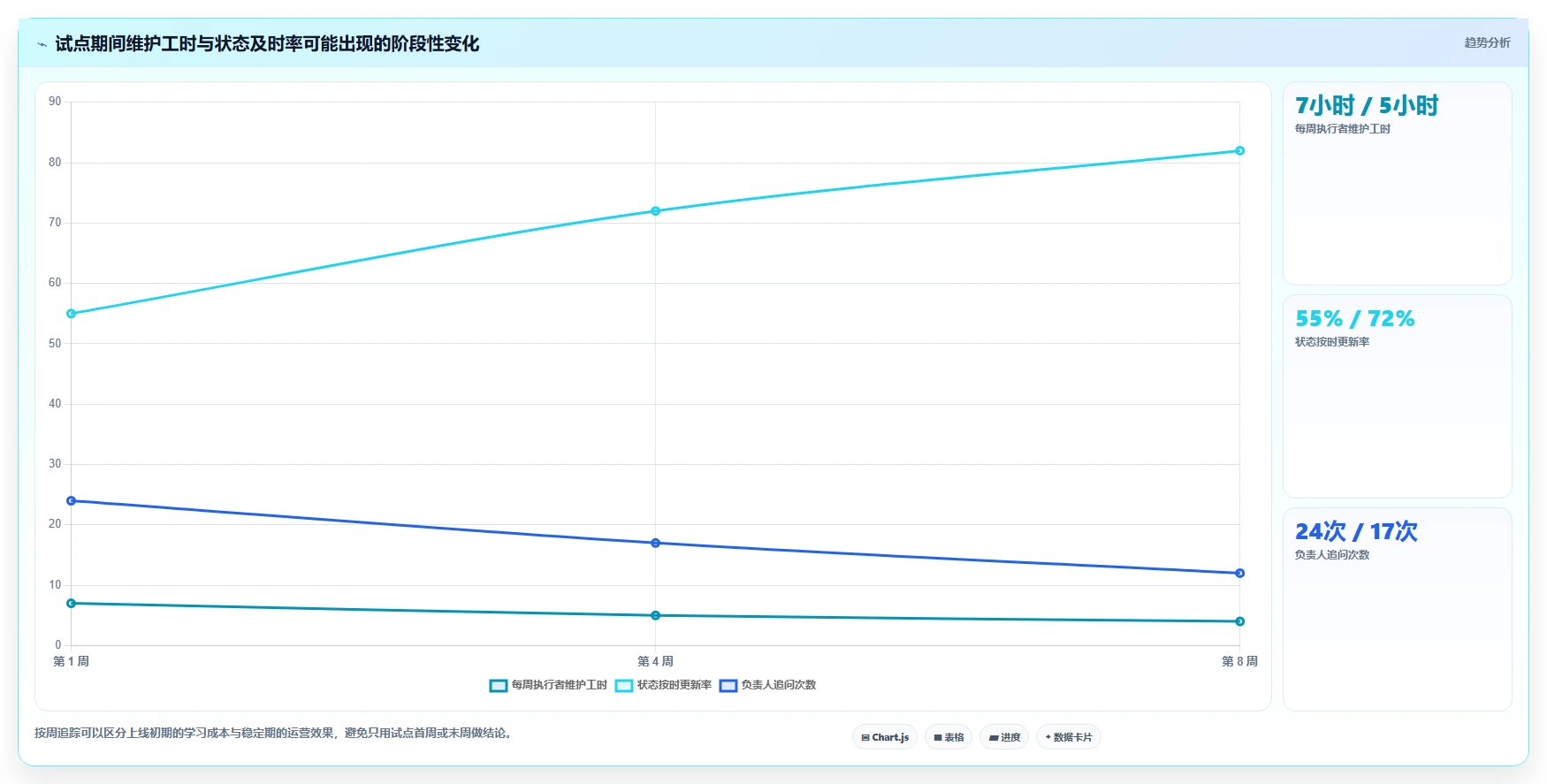Toggle the 负责人追问次数 legend entry

(767, 685)
